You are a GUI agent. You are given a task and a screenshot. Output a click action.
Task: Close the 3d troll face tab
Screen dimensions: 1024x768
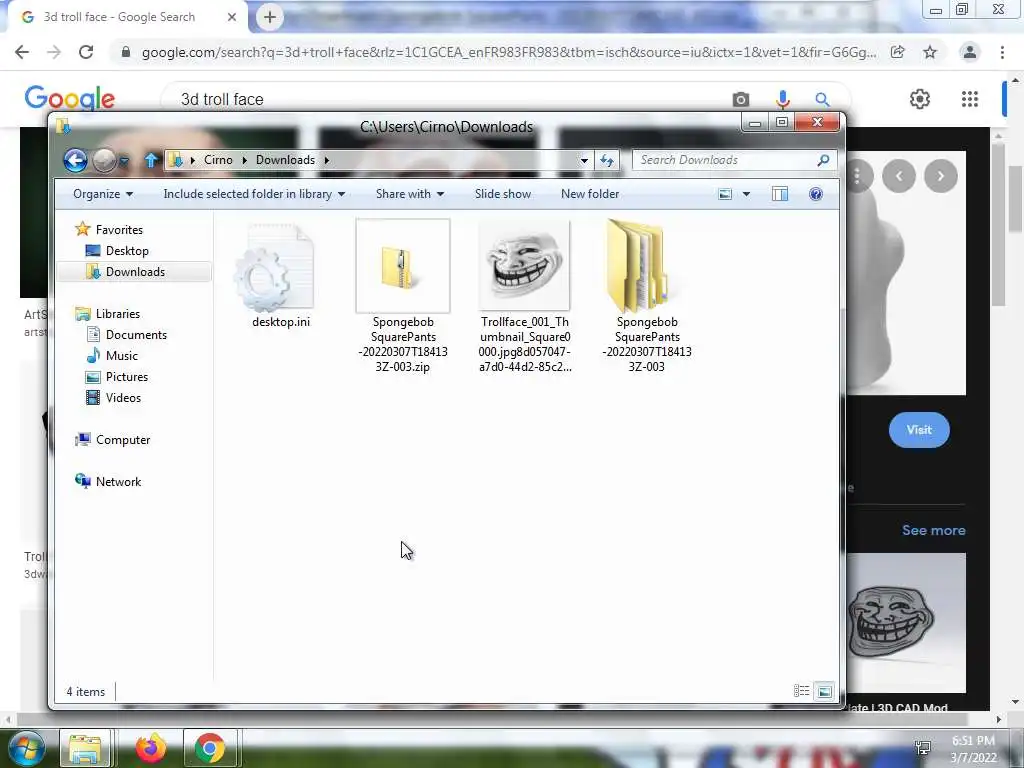point(232,17)
